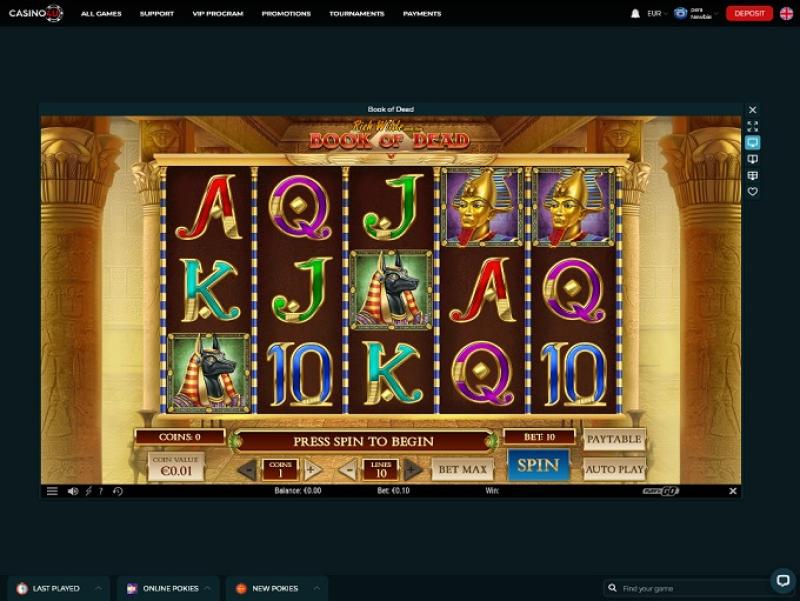800x601 pixels.
Task: Expand the EUR currency dropdown
Action: tap(657, 14)
